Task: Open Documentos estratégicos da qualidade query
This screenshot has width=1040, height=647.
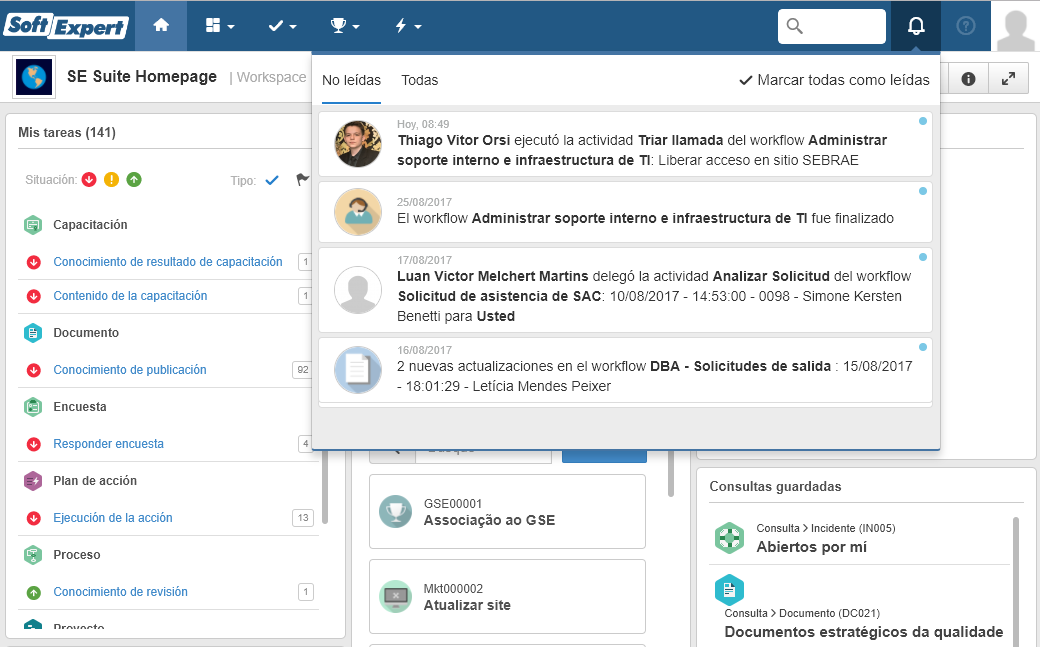Action: pyautogui.click(x=864, y=632)
